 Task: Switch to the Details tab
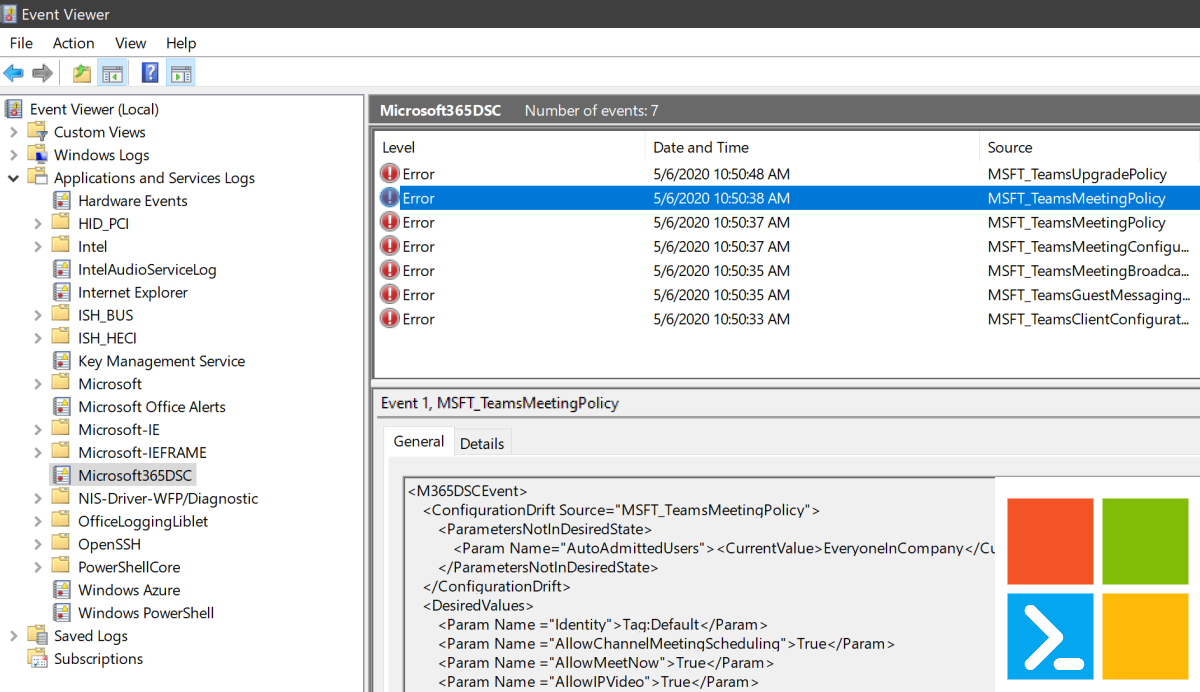click(x=482, y=443)
